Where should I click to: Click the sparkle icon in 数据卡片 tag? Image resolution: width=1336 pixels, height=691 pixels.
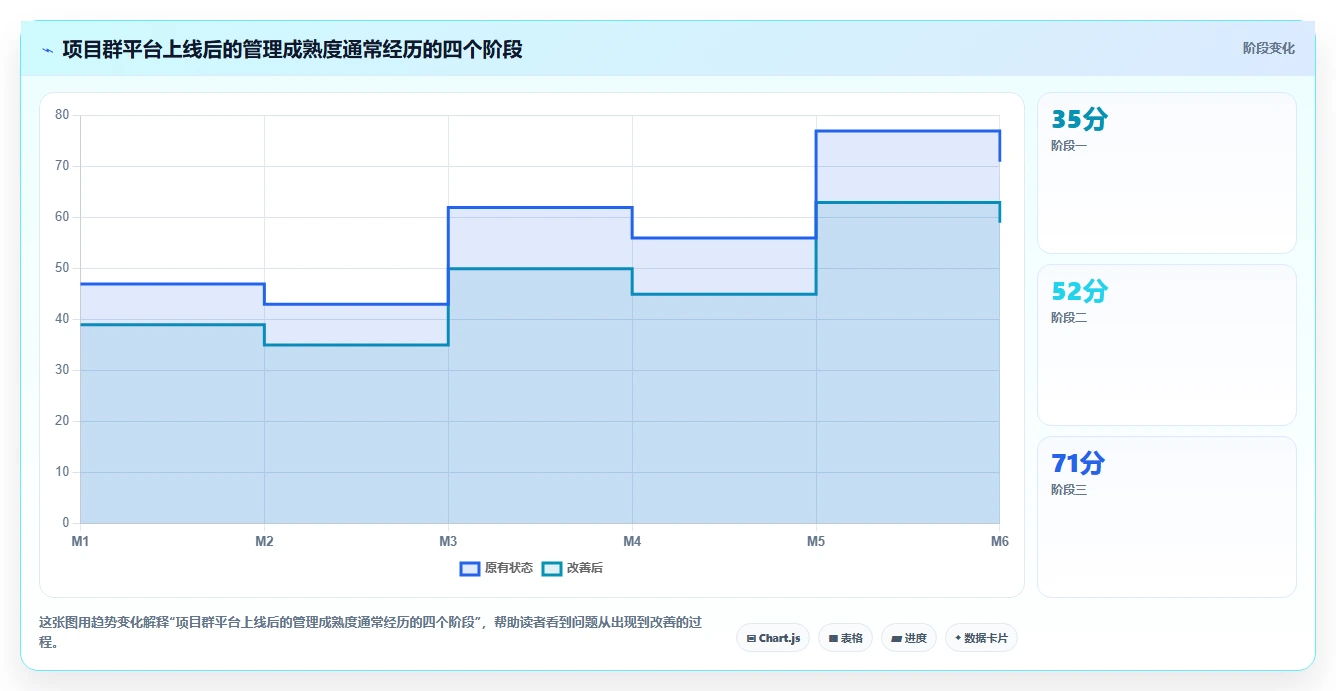958,638
